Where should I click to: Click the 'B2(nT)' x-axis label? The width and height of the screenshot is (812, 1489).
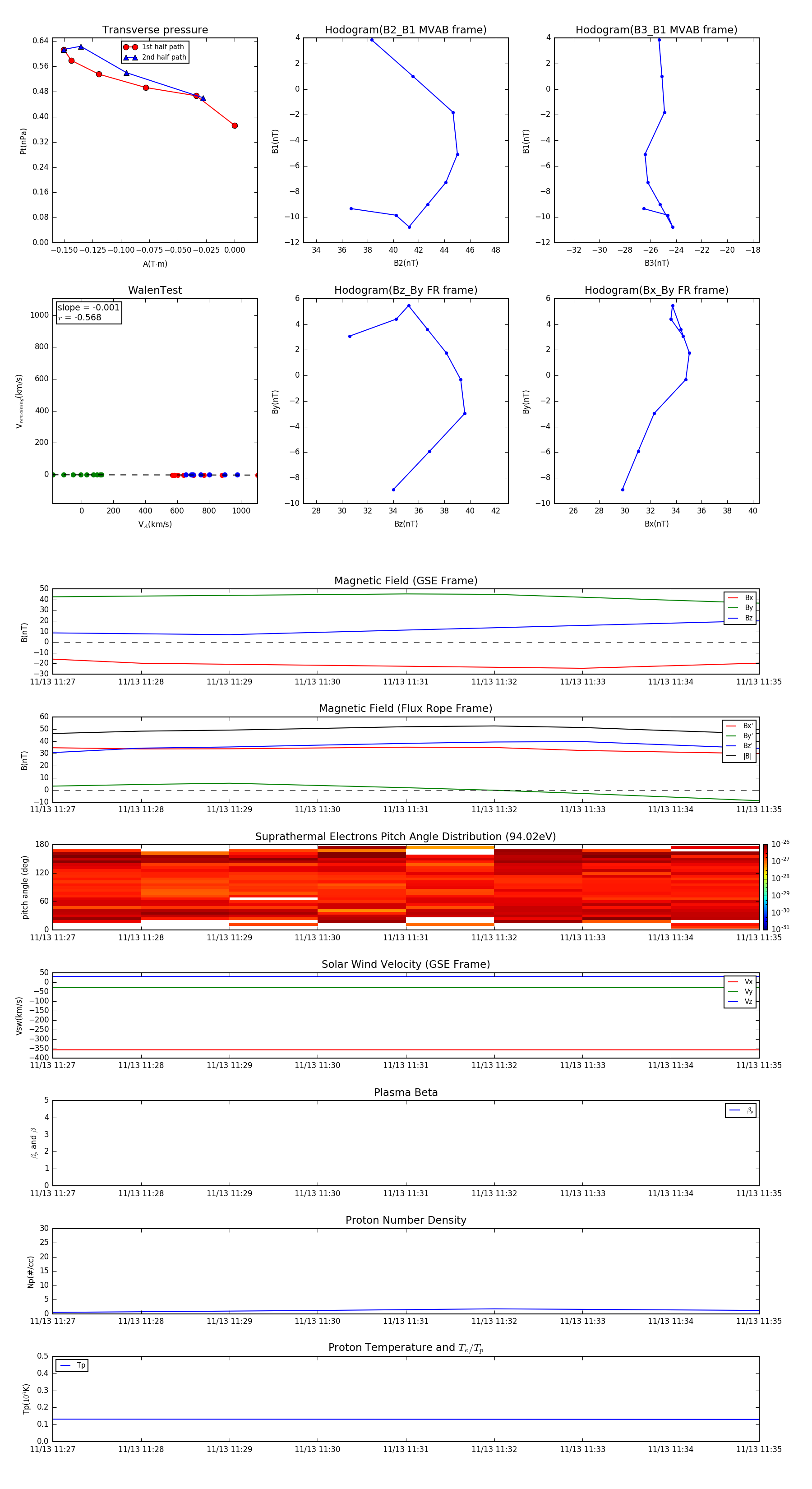[406, 263]
